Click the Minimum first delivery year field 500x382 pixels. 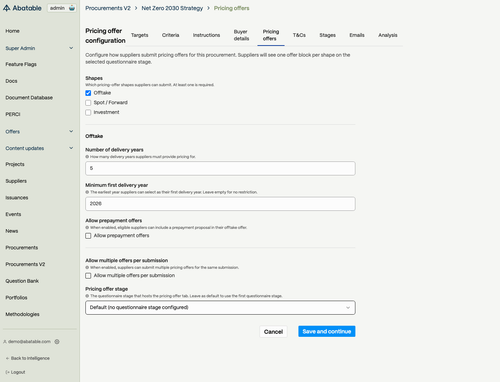[x=220, y=204]
